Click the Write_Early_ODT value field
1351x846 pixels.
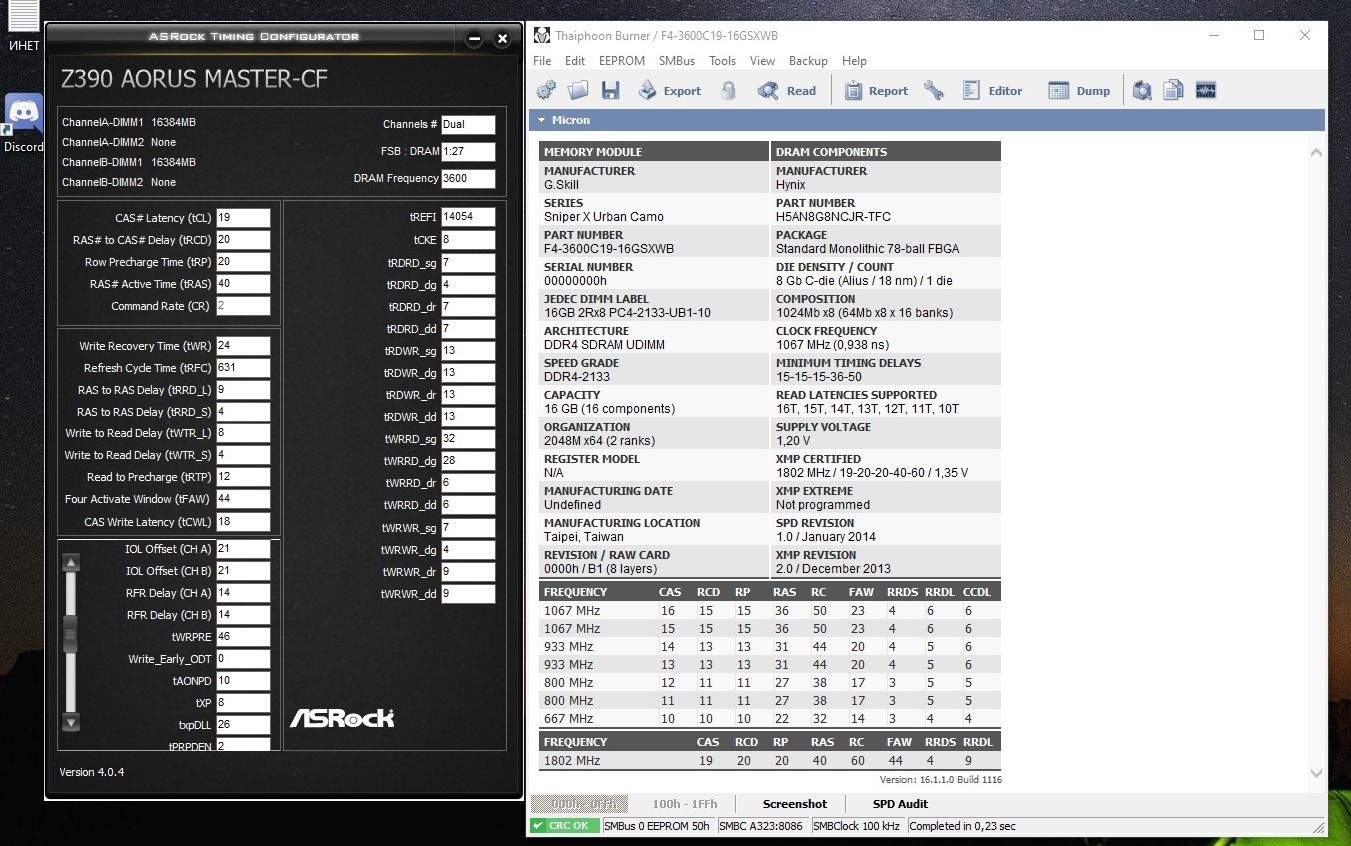(242, 659)
